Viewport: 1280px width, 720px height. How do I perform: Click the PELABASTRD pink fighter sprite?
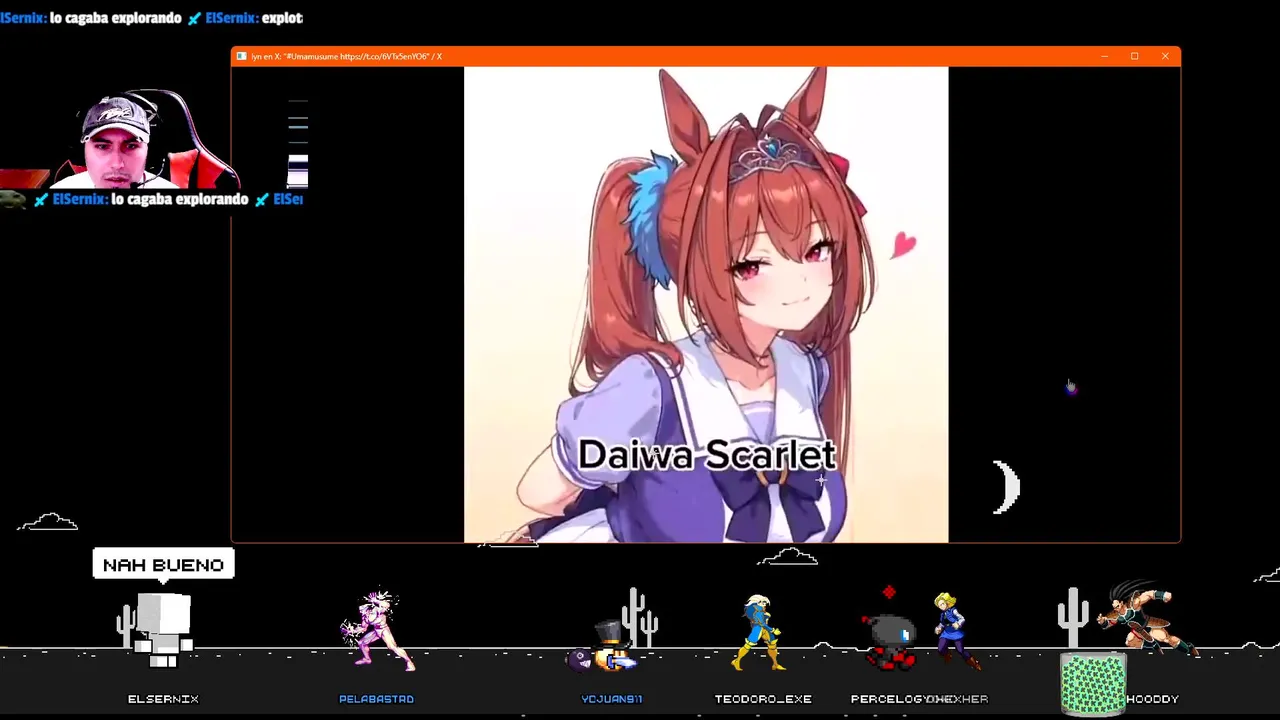[x=377, y=630]
